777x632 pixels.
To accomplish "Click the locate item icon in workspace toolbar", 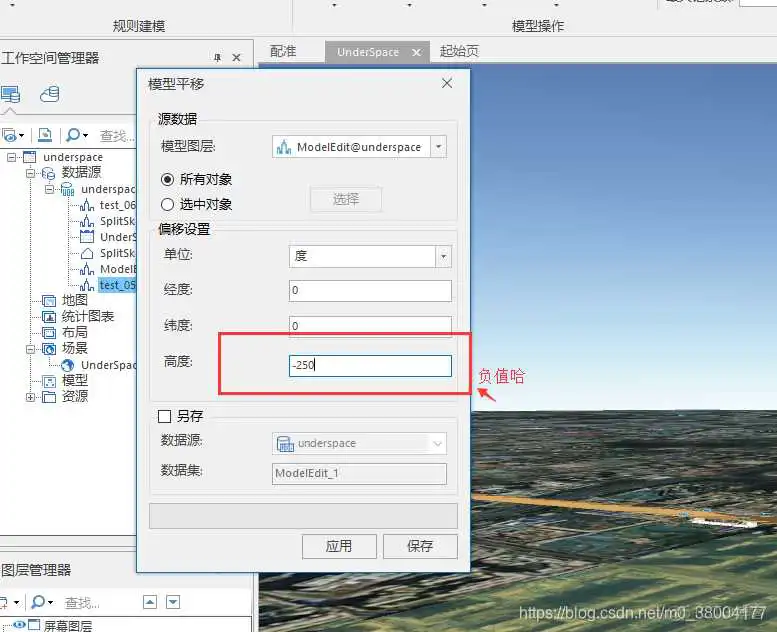I will (x=45, y=135).
